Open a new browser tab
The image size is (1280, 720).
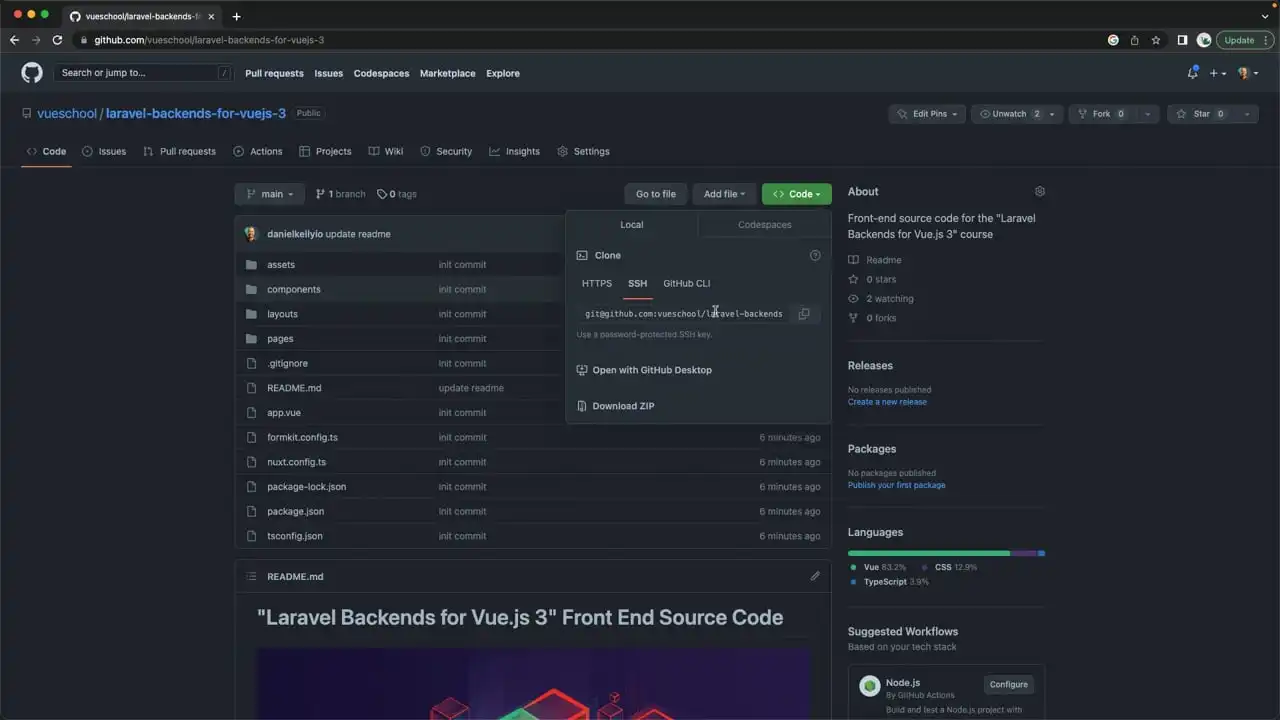tap(236, 16)
